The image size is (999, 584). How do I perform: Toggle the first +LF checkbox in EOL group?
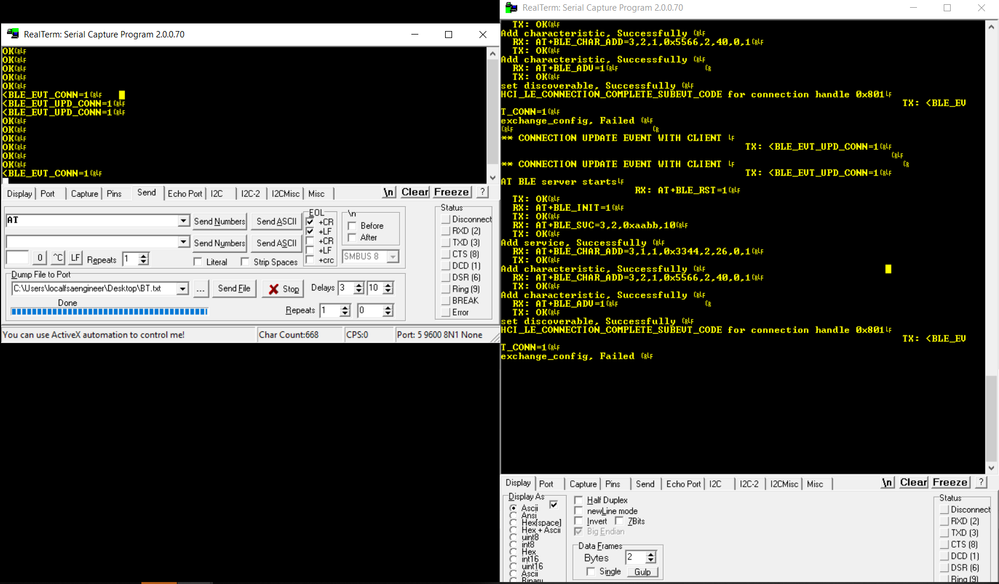pyautogui.click(x=310, y=231)
